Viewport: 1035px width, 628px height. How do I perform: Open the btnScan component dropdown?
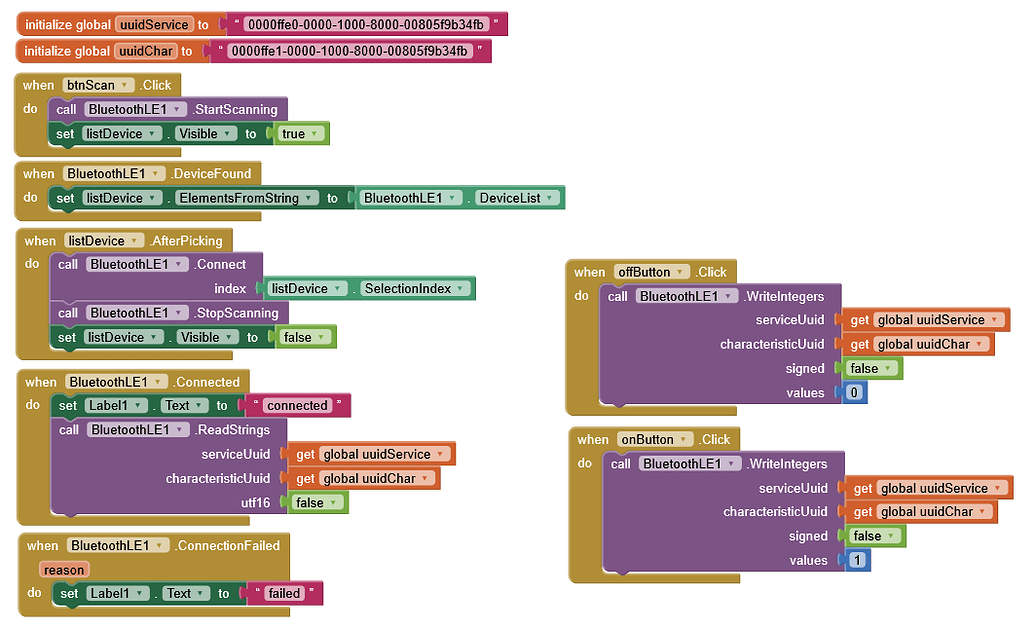pyautogui.click(x=98, y=85)
